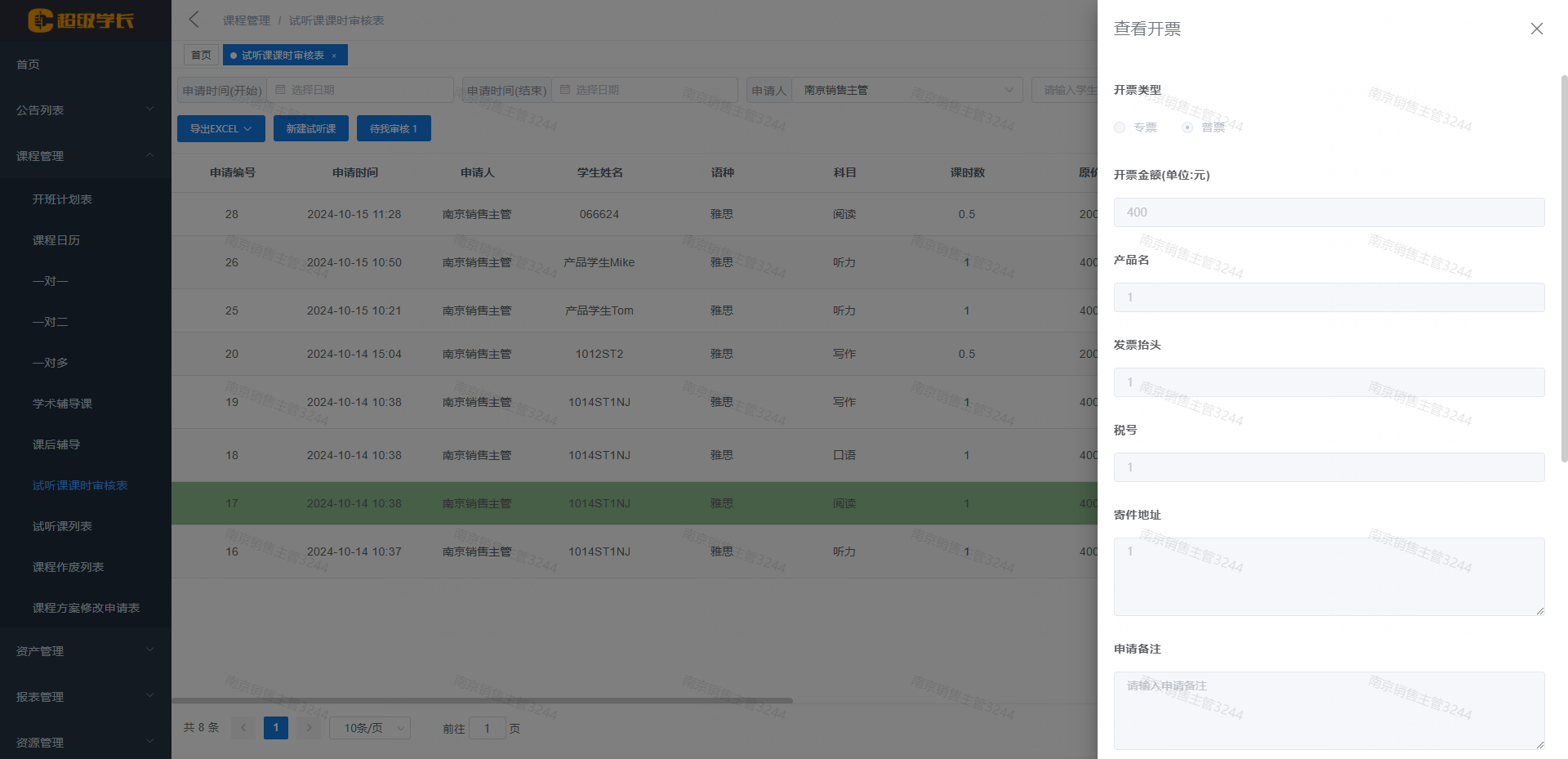Close the 查看开票 side drawer
The image size is (1568, 759).
pos(1536,28)
